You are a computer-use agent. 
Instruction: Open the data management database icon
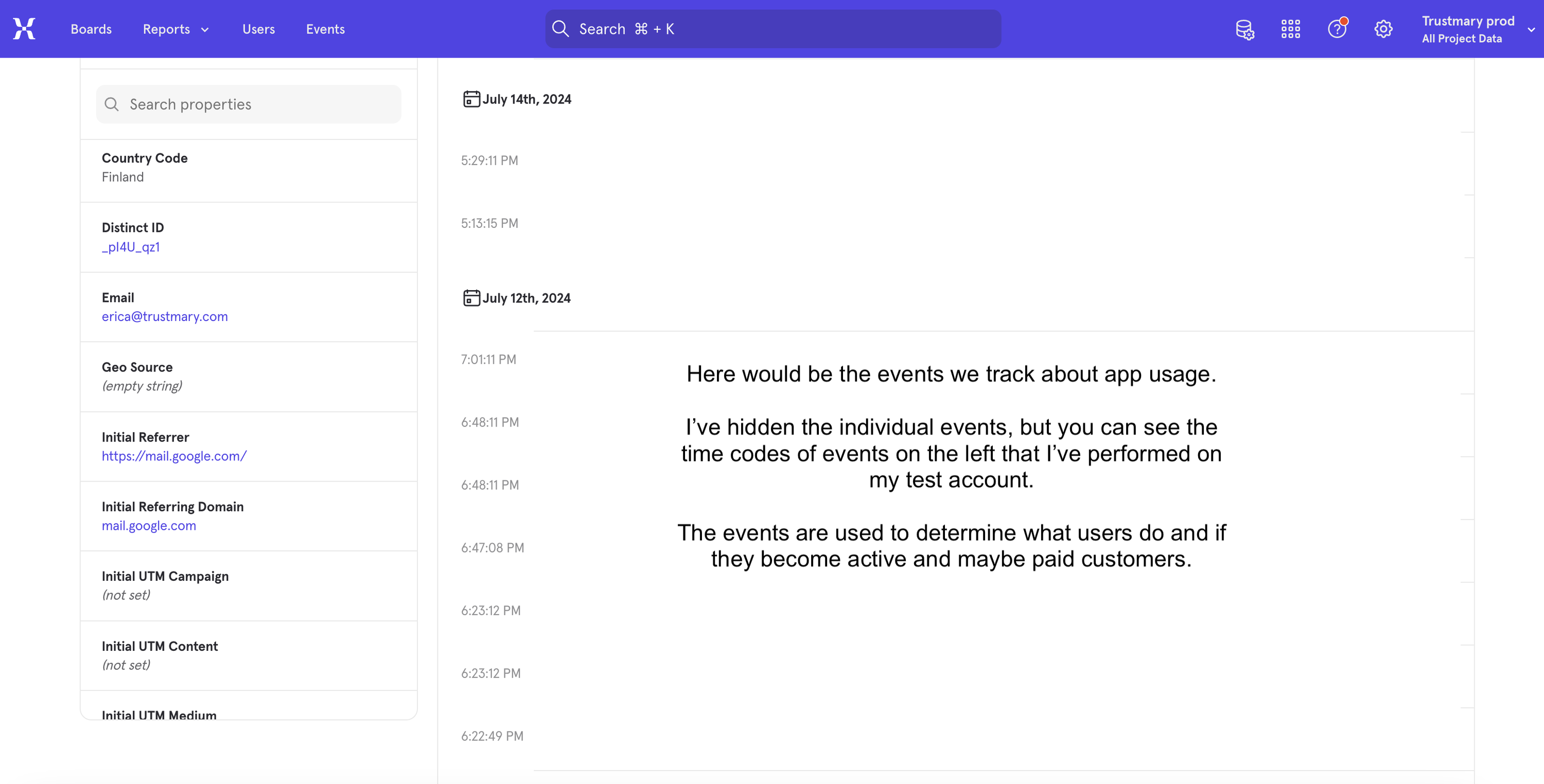(1244, 29)
